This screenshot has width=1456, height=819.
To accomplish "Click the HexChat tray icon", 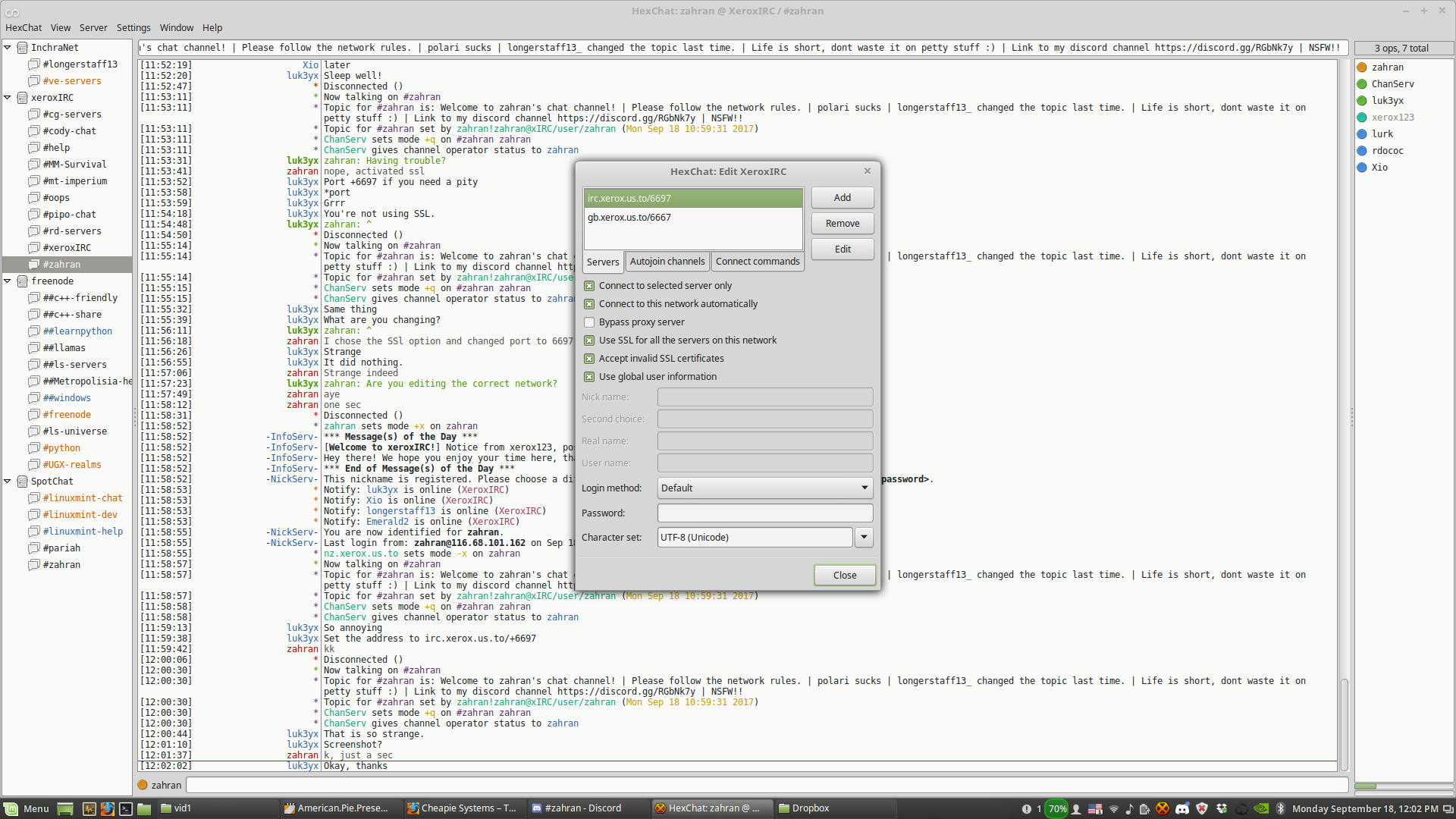I will [1163, 808].
